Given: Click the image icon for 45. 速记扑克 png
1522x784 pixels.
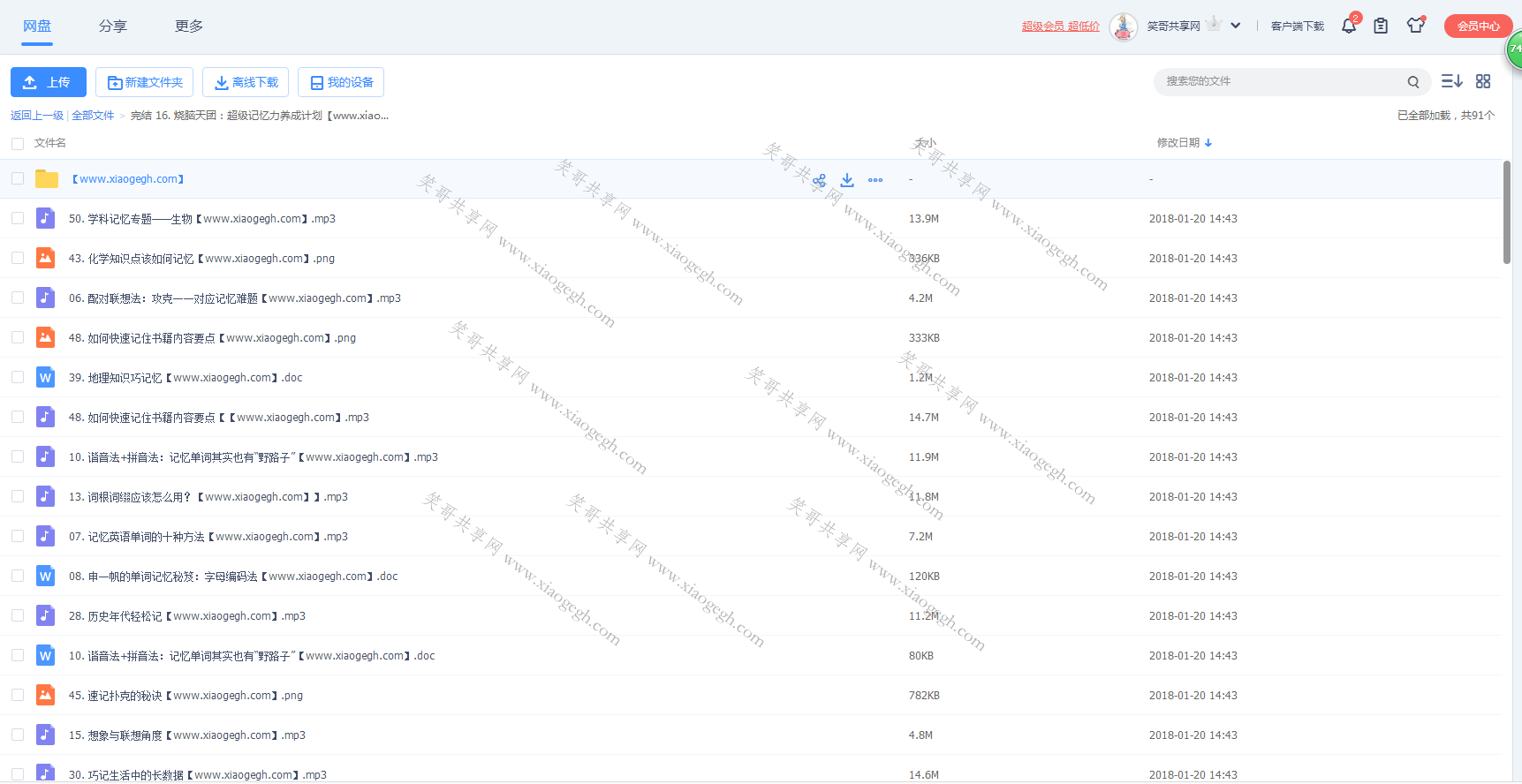Looking at the screenshot, I should (x=45, y=695).
